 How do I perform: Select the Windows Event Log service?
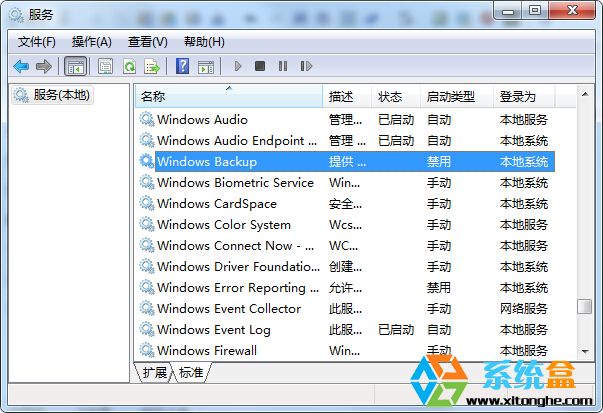(213, 330)
